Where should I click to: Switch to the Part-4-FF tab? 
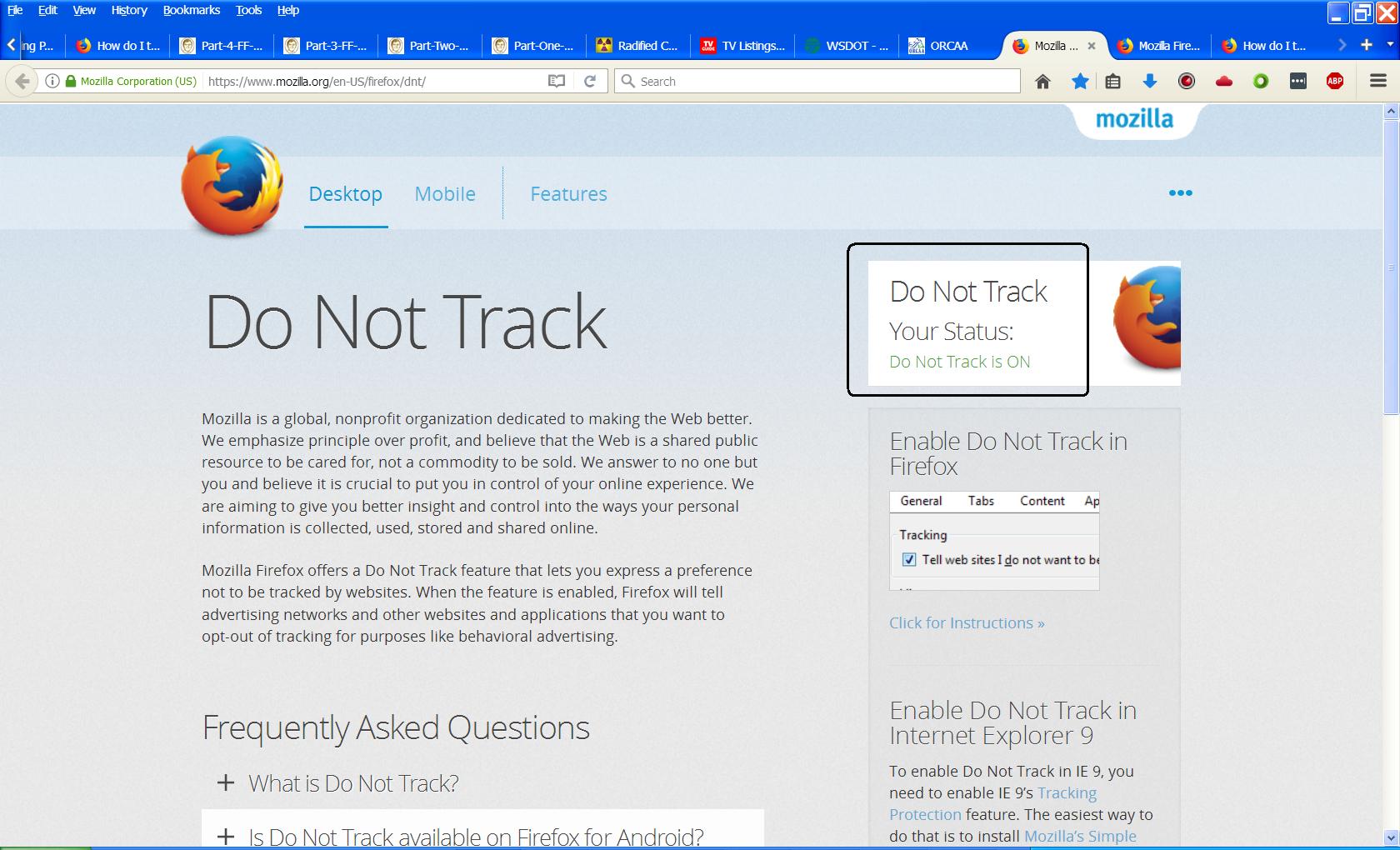point(222,46)
